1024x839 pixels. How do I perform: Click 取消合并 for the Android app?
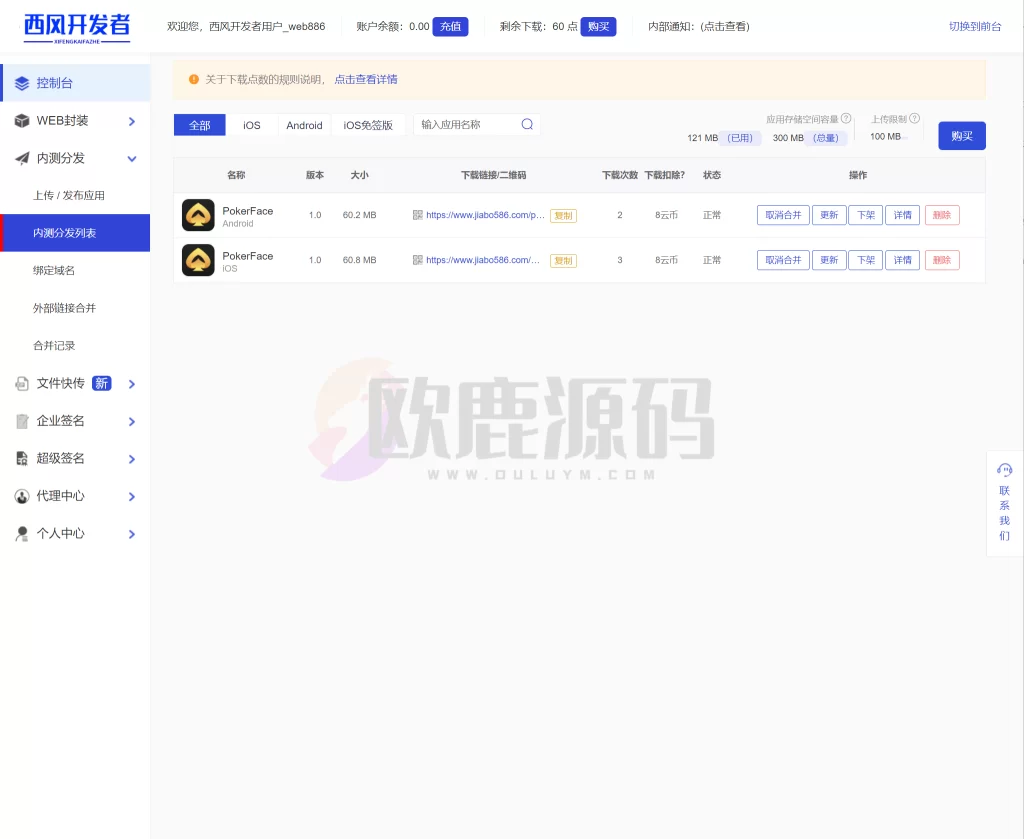pyautogui.click(x=782, y=214)
